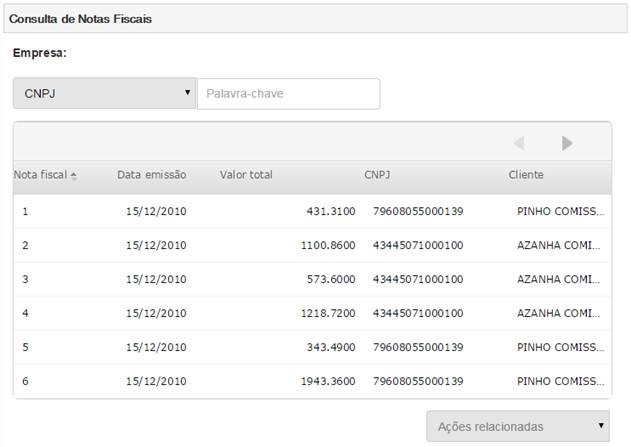Sort by Nota fiscal sort icon
Viewport: 631px width, 447px height.
[74, 176]
